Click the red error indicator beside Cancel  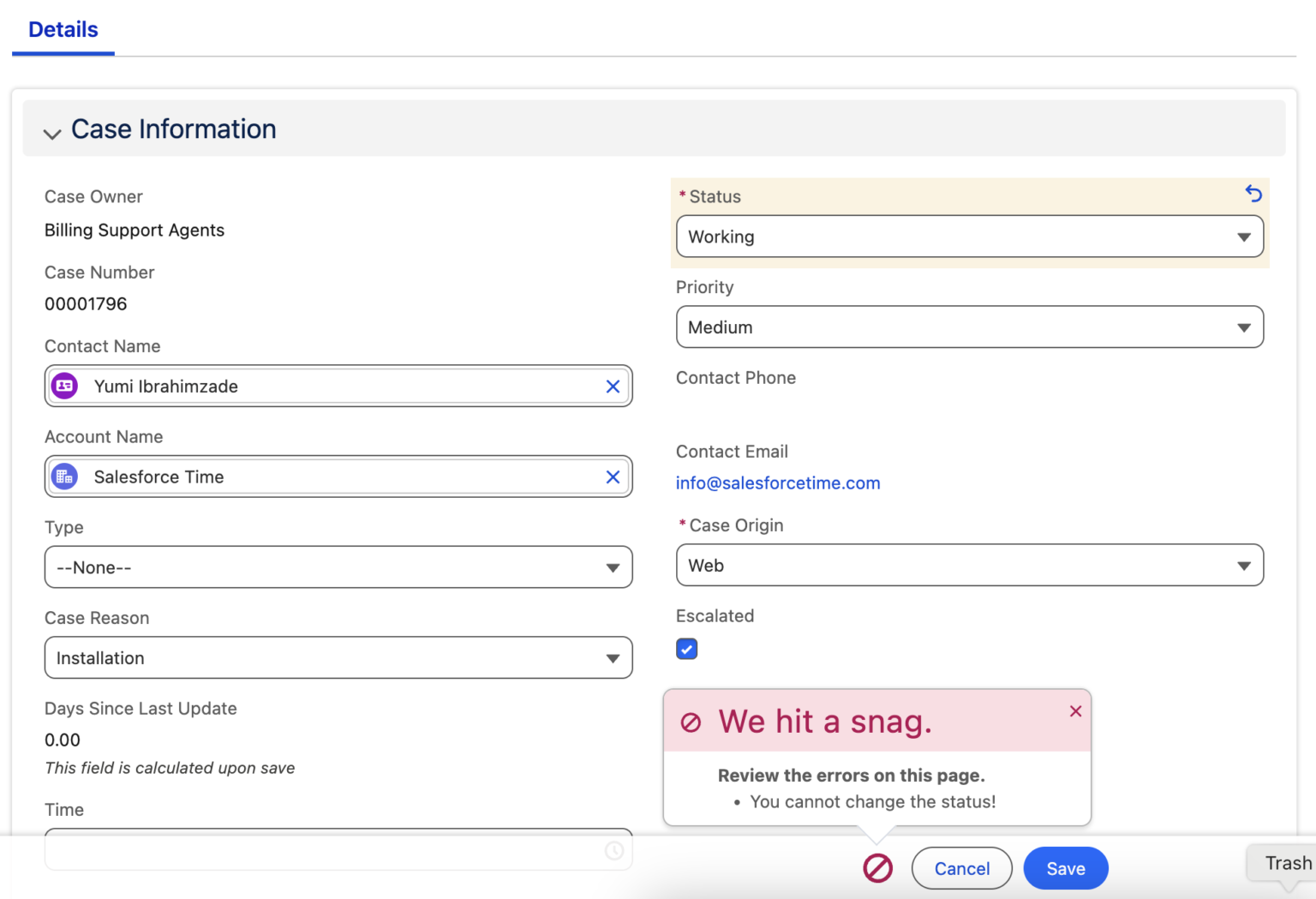pos(877,868)
